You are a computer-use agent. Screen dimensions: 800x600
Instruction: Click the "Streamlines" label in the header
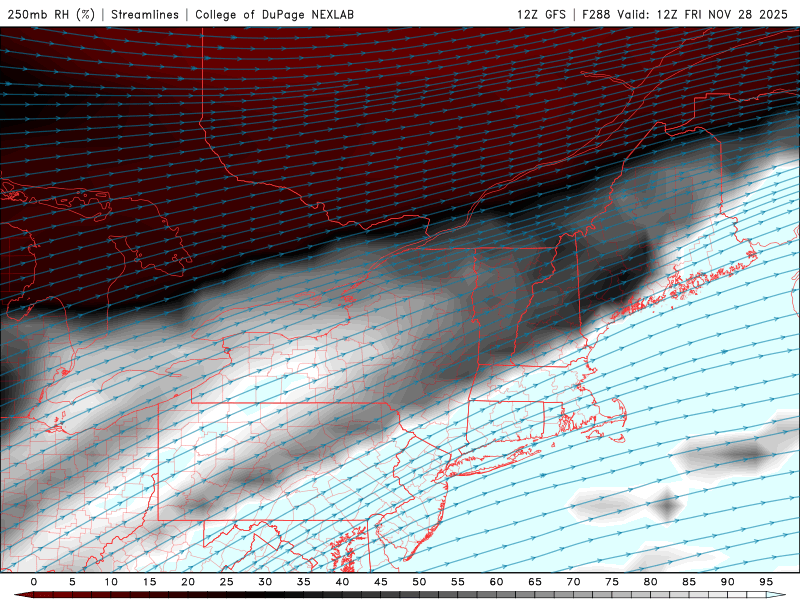pyautogui.click(x=145, y=14)
